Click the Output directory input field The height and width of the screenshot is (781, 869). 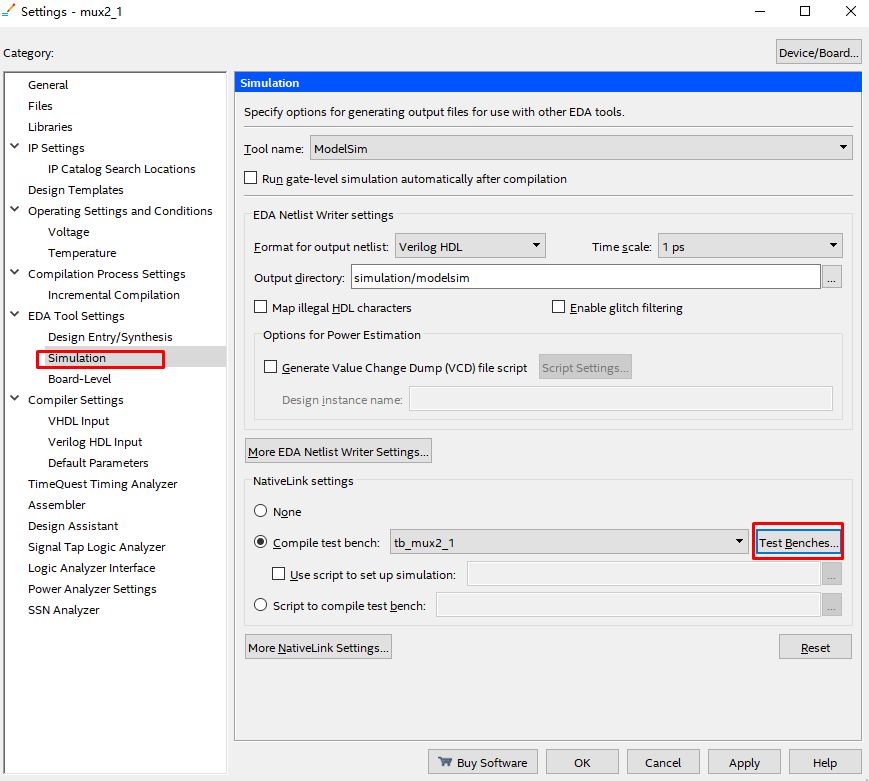click(586, 277)
